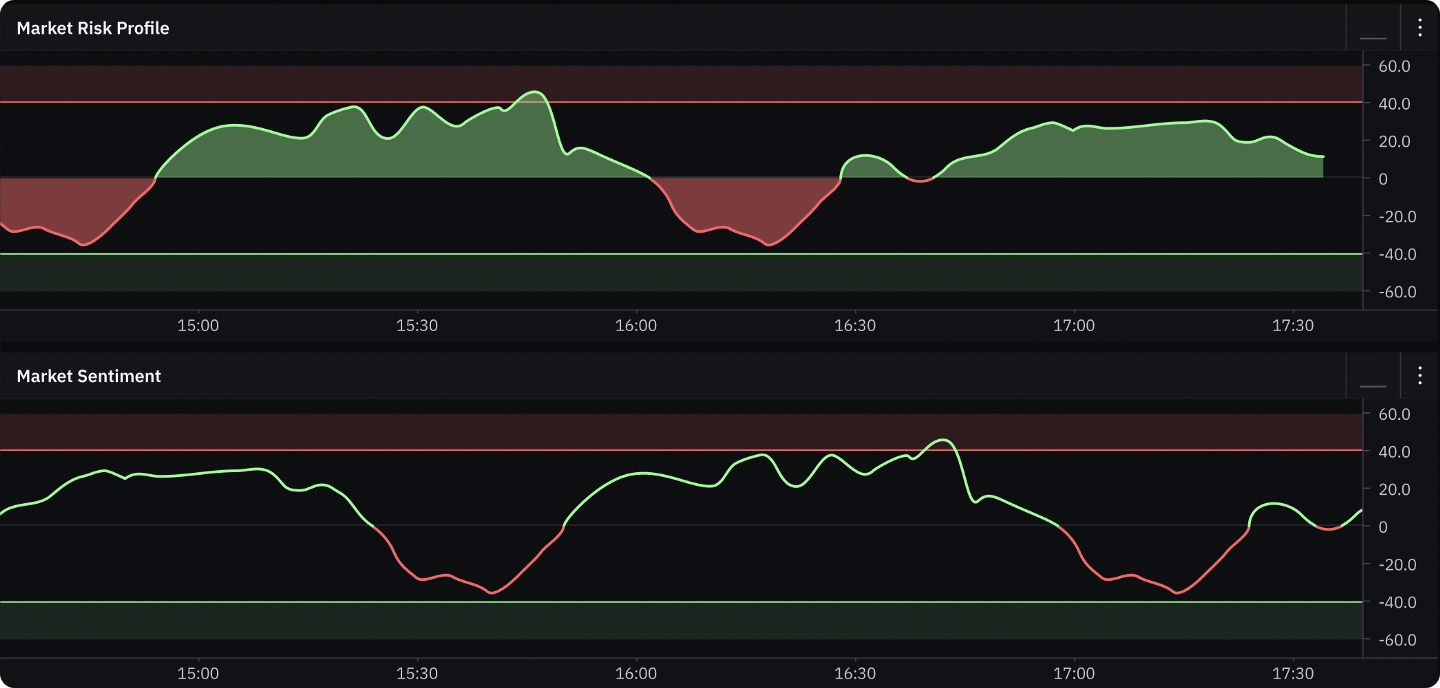Open Market Sentiment three-dot options menu
The height and width of the screenshot is (688, 1440).
click(x=1419, y=376)
